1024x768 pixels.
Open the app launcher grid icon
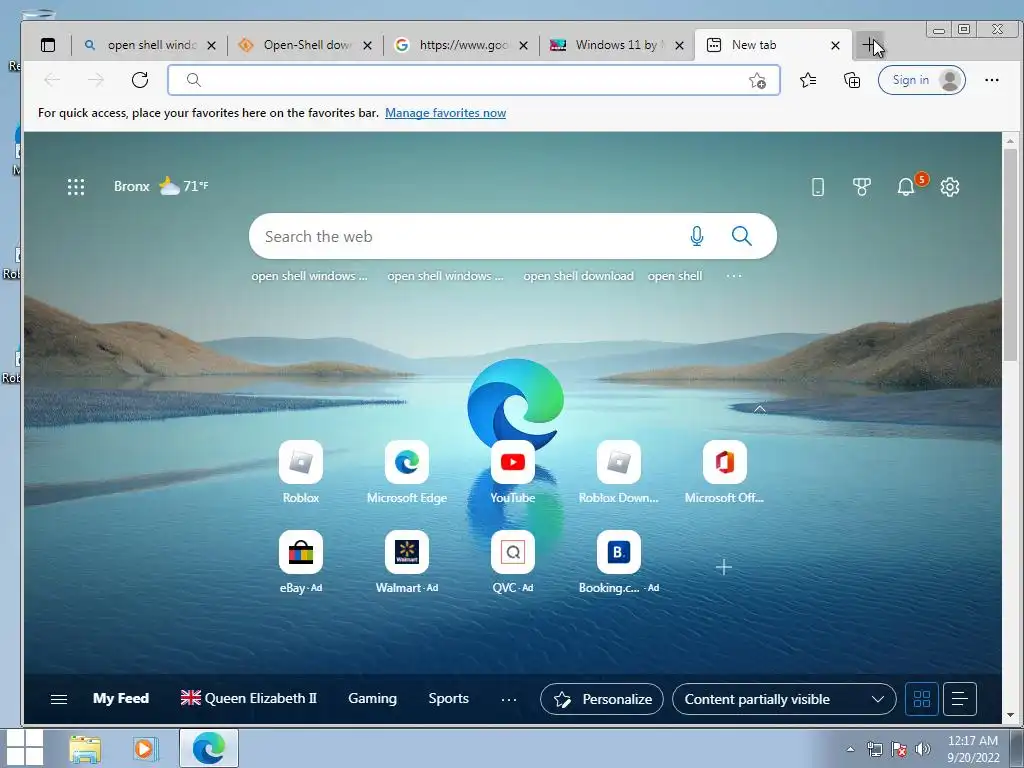click(x=76, y=187)
